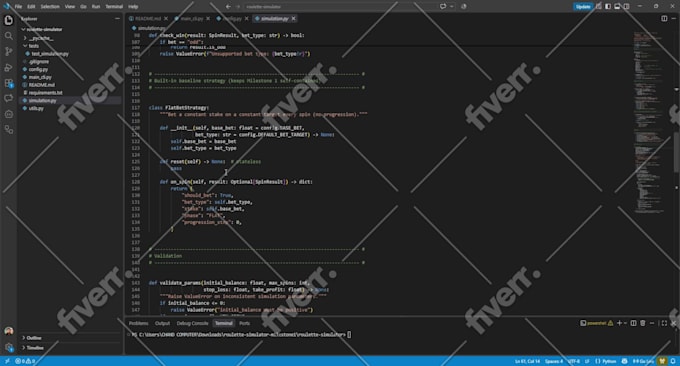Click the UTF-8 encoding in status bar

pyautogui.click(x=574, y=361)
